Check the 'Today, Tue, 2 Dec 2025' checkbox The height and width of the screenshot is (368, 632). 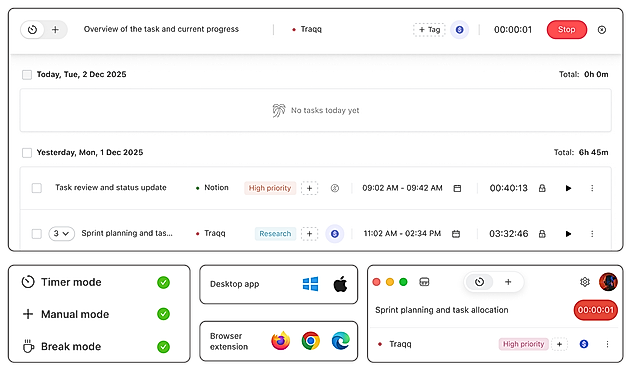pyautogui.click(x=27, y=75)
